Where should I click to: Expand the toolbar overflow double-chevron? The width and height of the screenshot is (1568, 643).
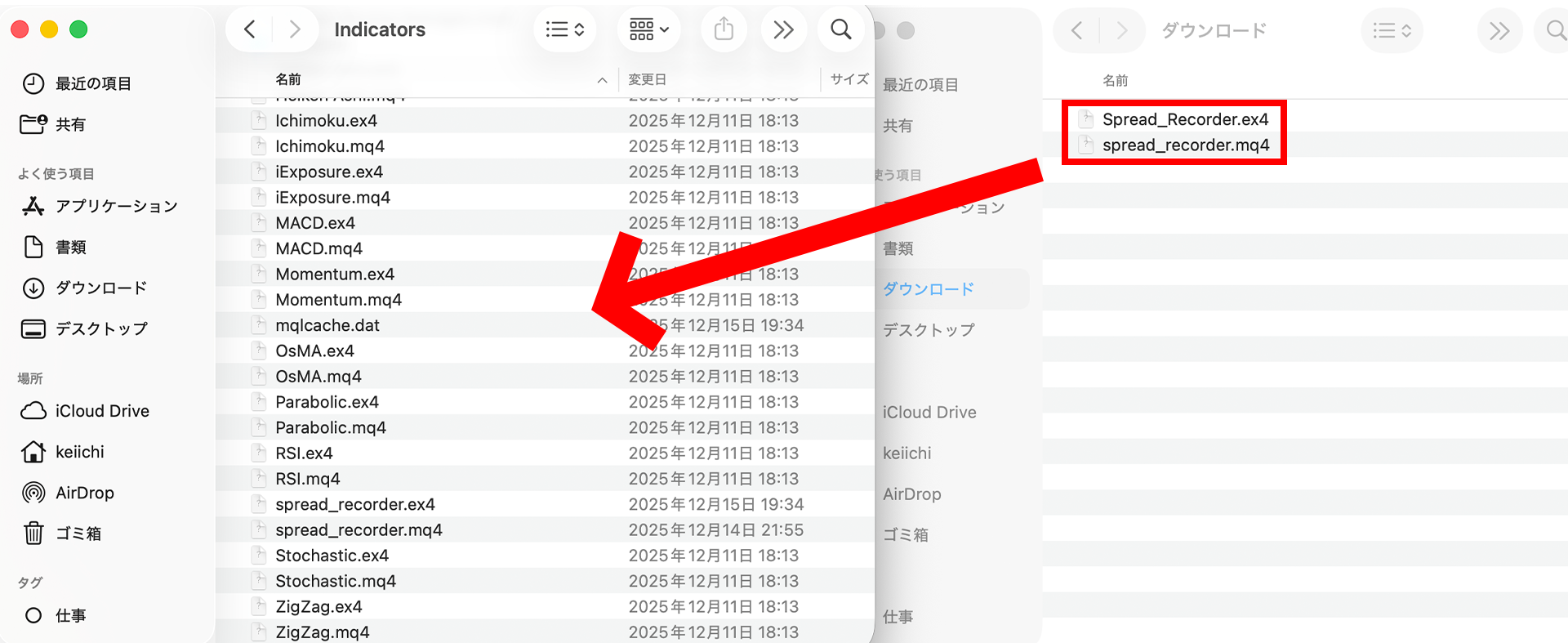[x=783, y=30]
